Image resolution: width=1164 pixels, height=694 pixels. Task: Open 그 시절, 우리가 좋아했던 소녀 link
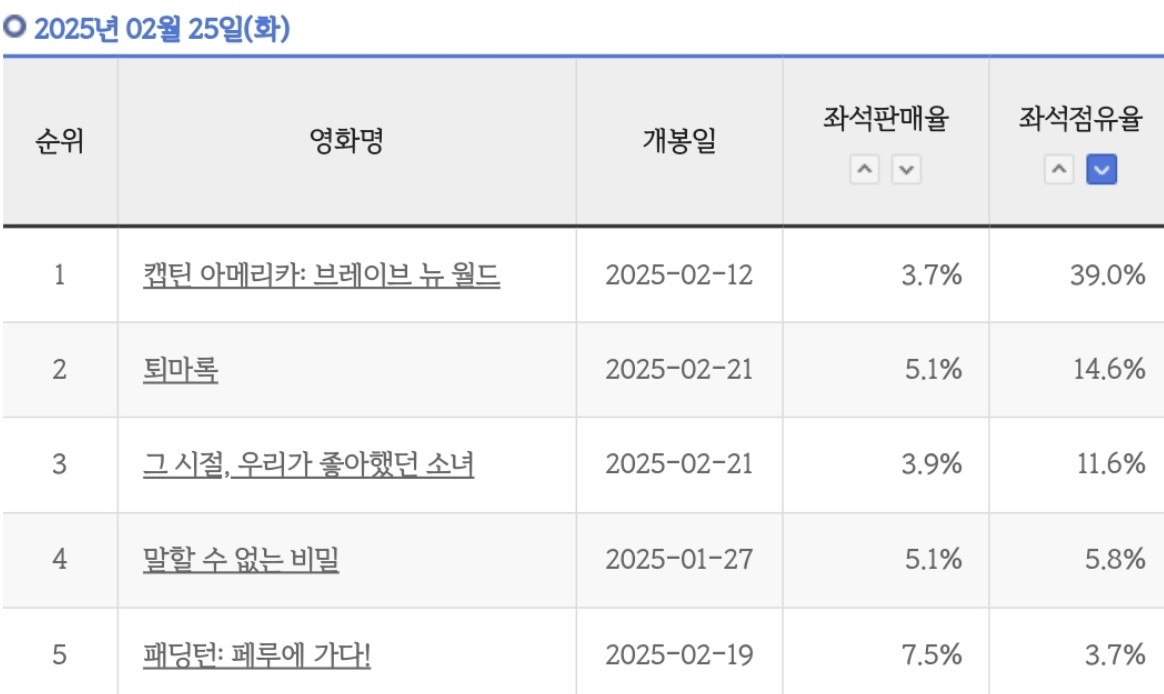[308, 465]
